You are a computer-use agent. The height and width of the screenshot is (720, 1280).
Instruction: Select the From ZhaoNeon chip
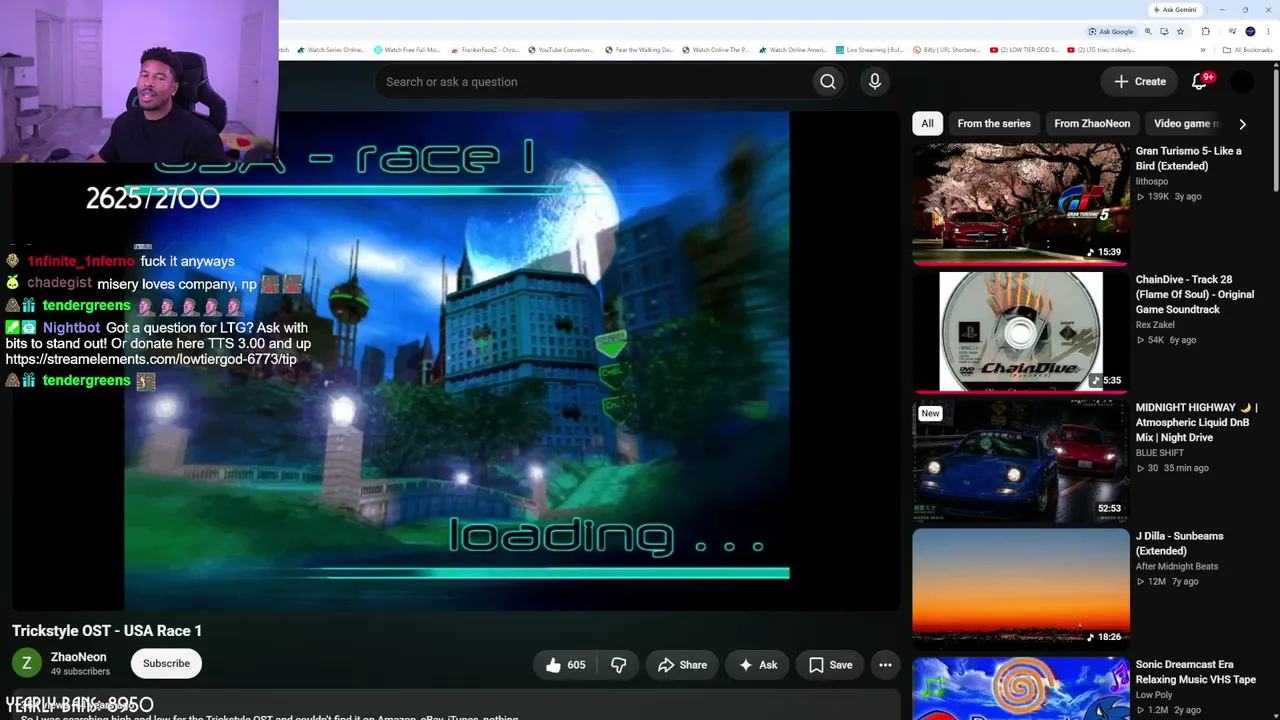tap(1092, 124)
